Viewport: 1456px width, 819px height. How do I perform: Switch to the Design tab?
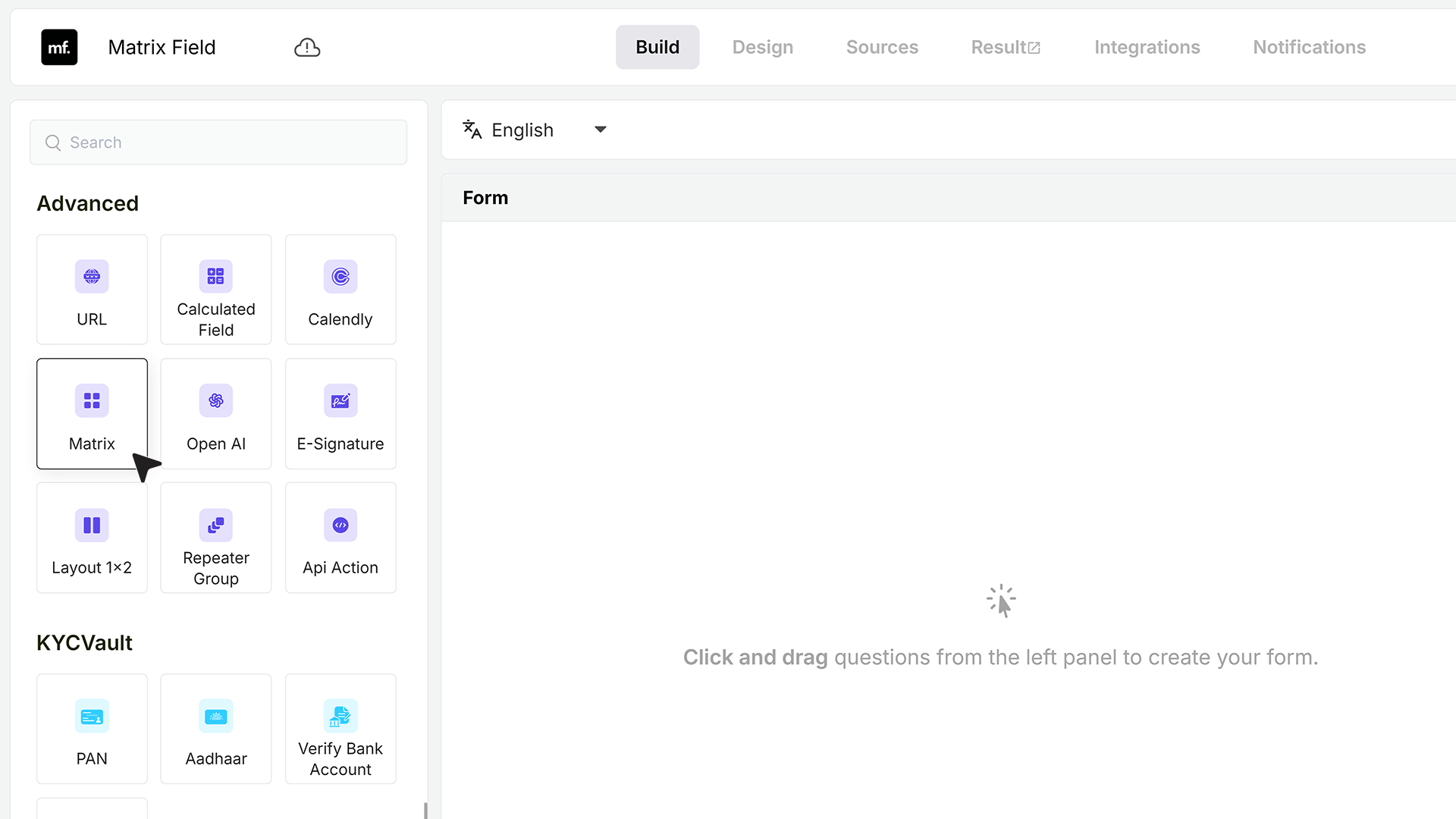point(762,47)
